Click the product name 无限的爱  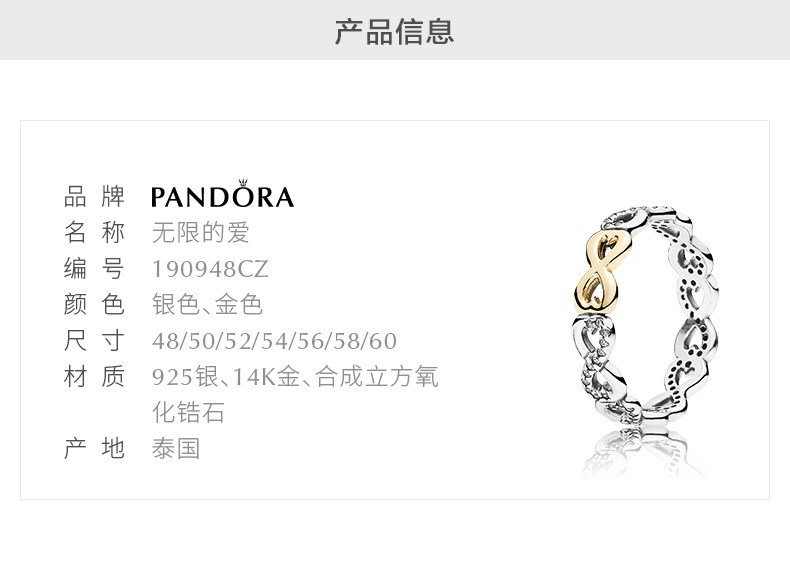[x=201, y=232]
